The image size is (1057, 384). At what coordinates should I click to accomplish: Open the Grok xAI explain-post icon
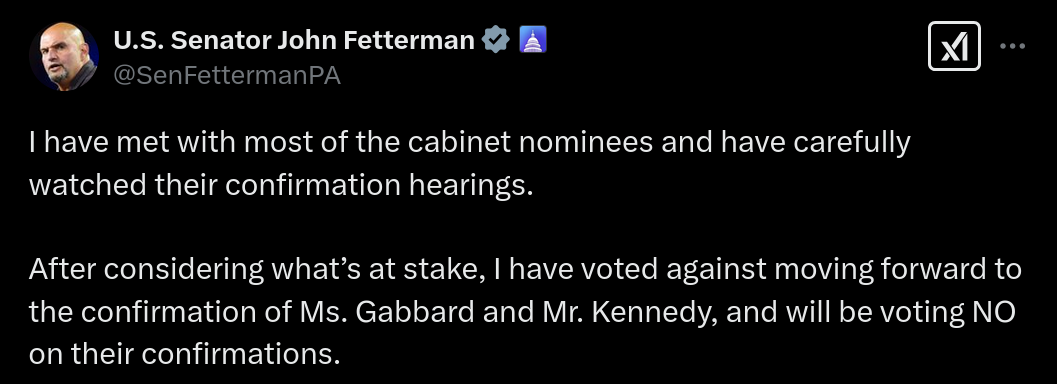954,46
